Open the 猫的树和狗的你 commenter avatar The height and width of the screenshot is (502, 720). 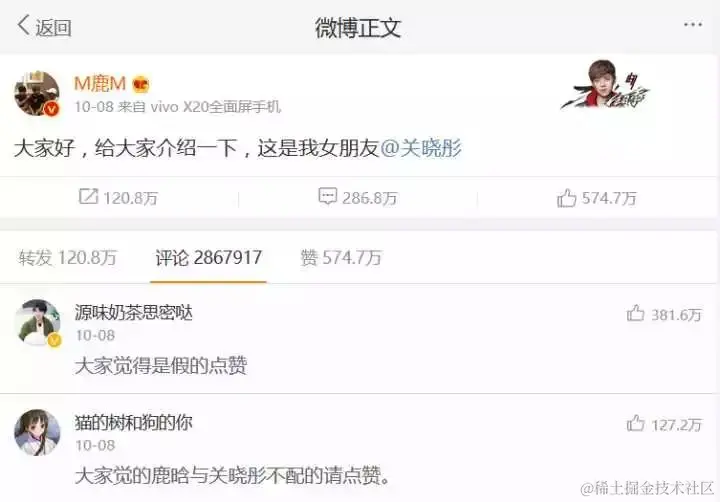click(37, 433)
